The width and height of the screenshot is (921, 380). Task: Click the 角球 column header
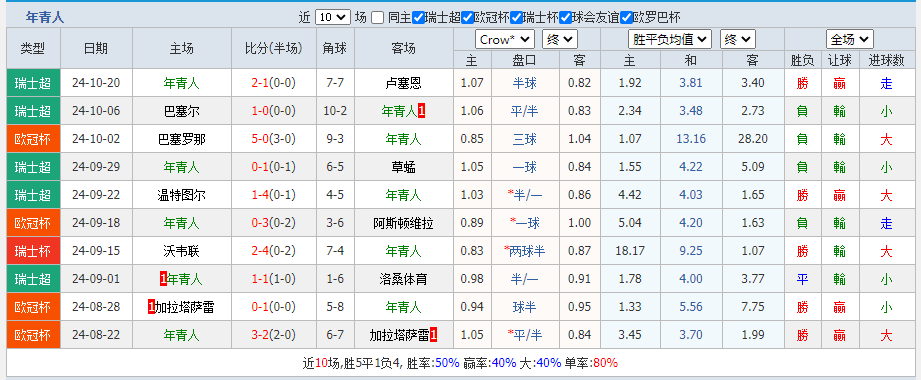pos(335,49)
